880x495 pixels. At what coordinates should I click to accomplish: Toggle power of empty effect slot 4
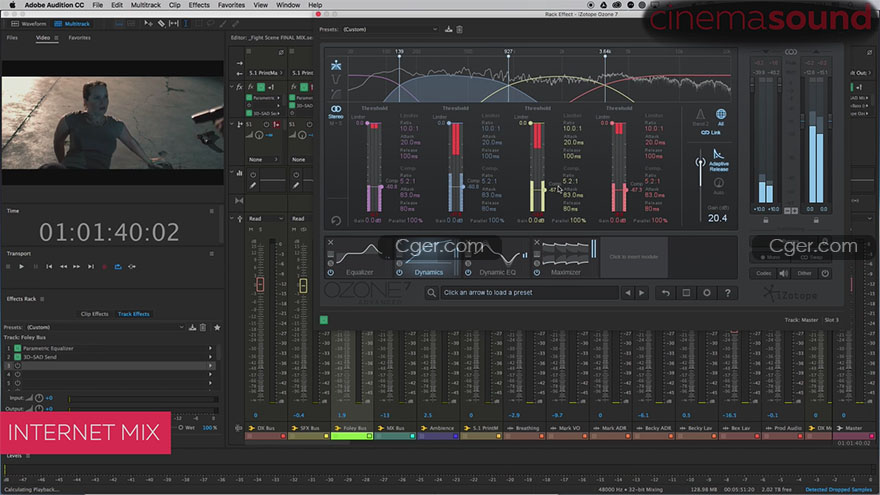click(17, 374)
